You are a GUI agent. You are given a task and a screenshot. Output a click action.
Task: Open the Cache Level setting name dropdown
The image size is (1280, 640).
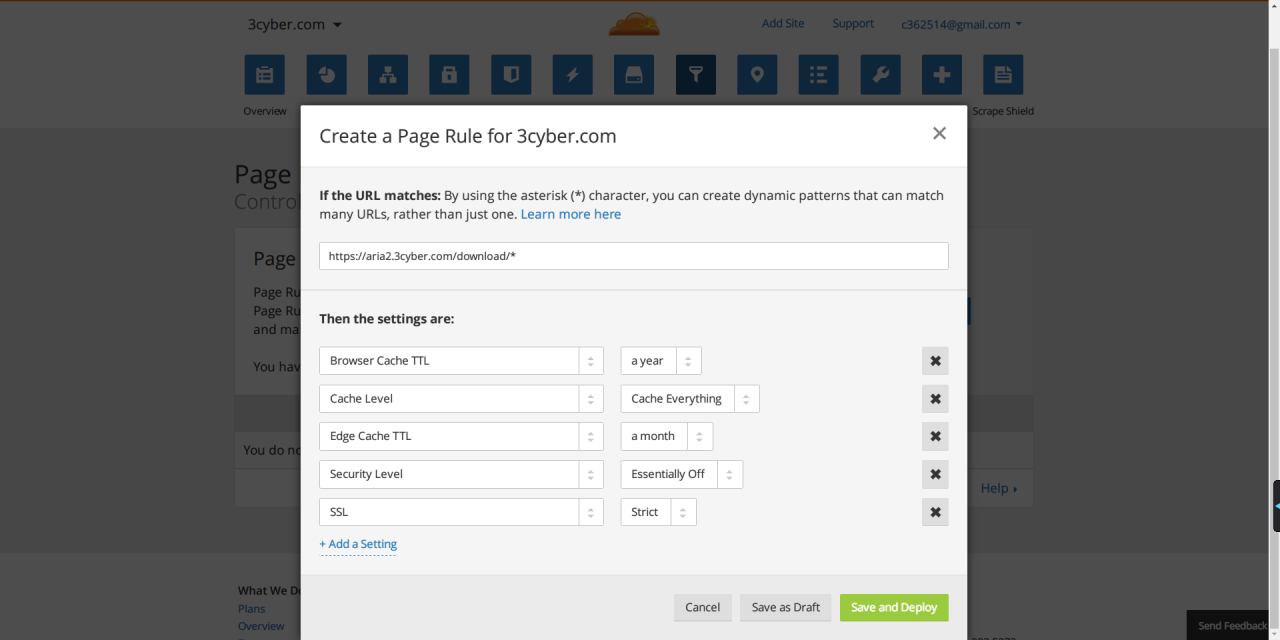[461, 399]
